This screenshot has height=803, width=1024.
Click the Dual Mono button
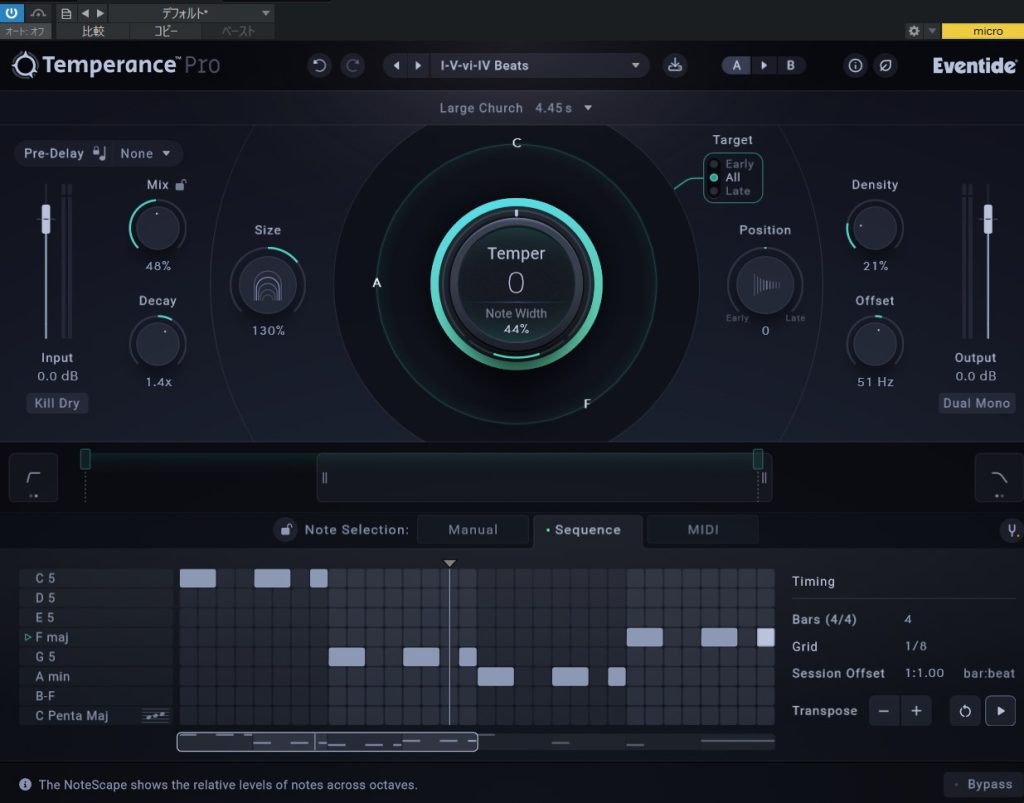[976, 403]
